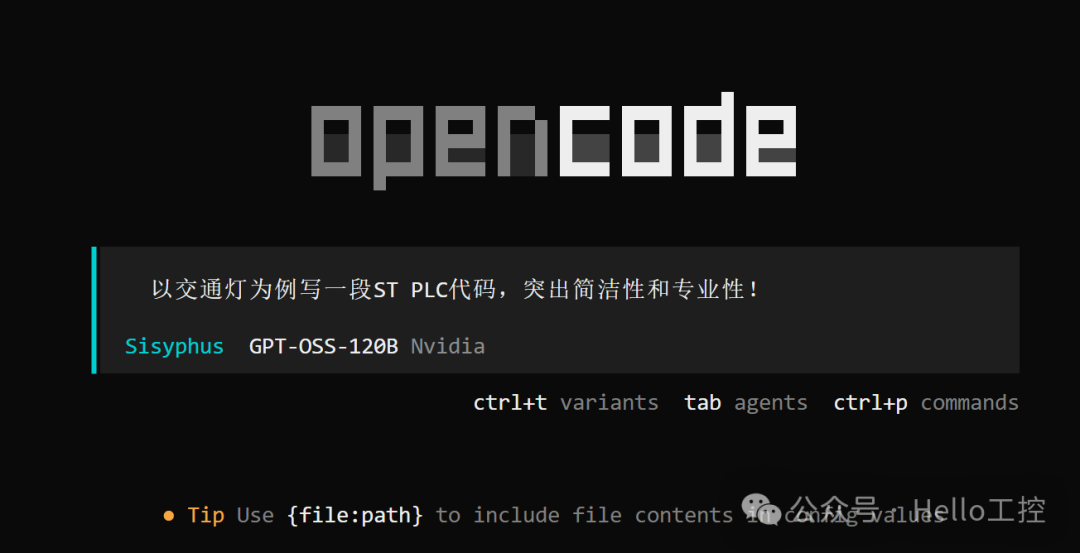Image resolution: width=1080 pixels, height=553 pixels.
Task: Click the ctrl+t shortcut hint
Action: [x=510, y=402]
